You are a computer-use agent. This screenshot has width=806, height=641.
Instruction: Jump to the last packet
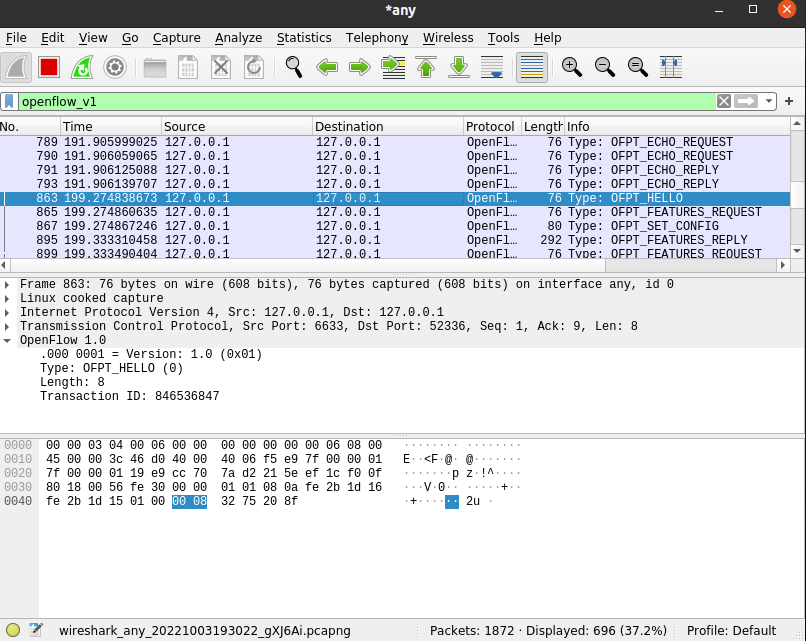pos(459,67)
